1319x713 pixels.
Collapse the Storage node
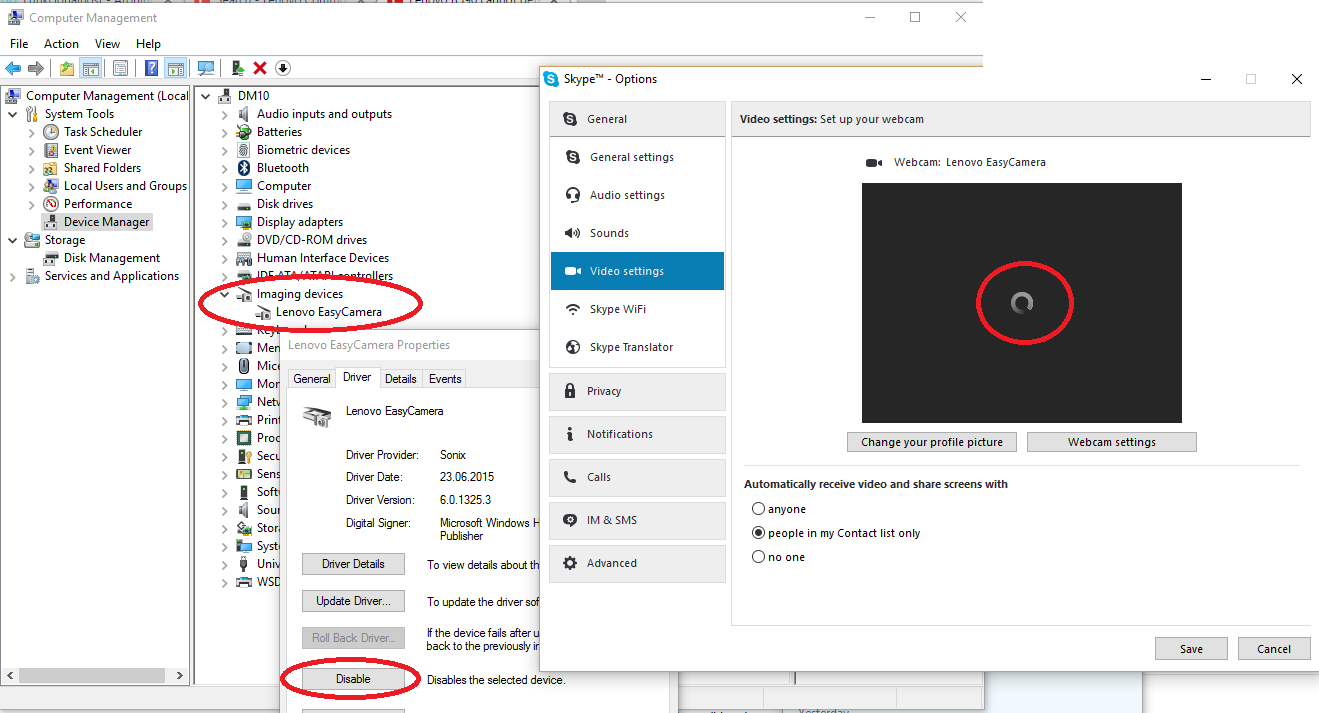[13, 240]
